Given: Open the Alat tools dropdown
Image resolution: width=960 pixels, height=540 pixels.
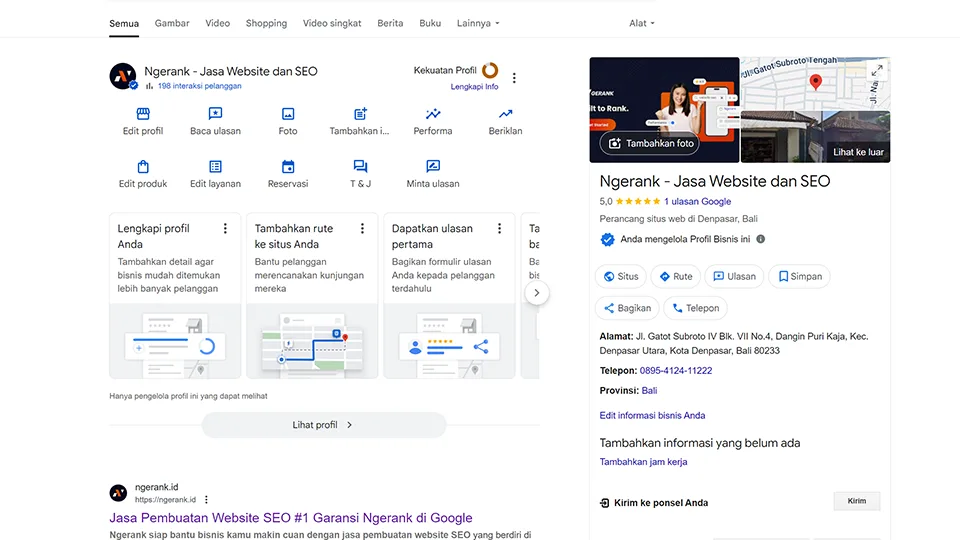Looking at the screenshot, I should click(x=642, y=23).
